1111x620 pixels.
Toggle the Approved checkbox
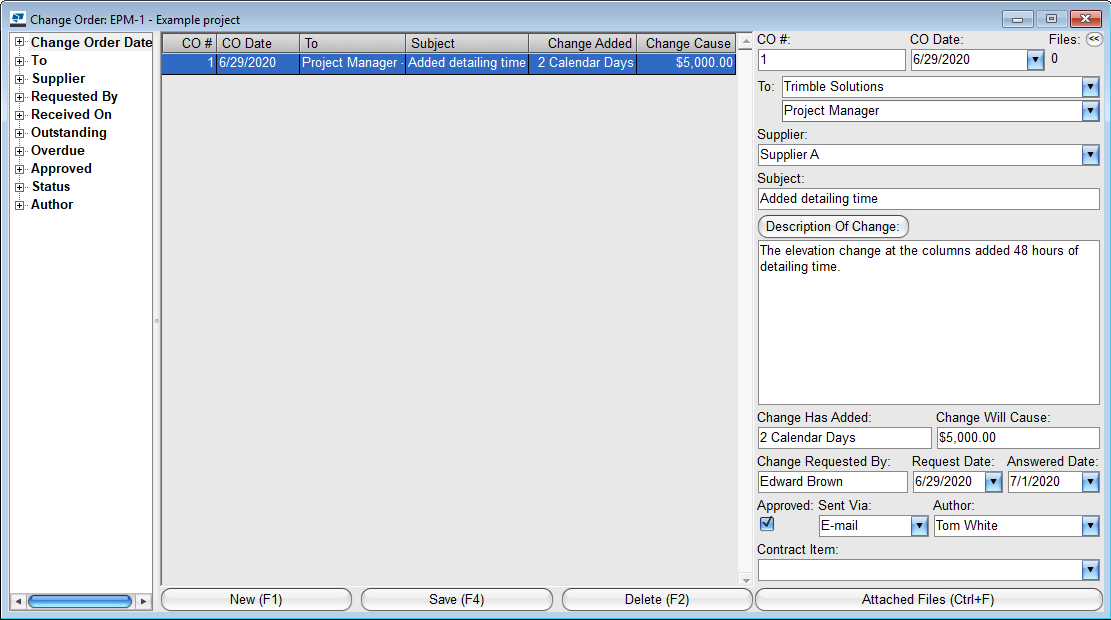(x=767, y=524)
